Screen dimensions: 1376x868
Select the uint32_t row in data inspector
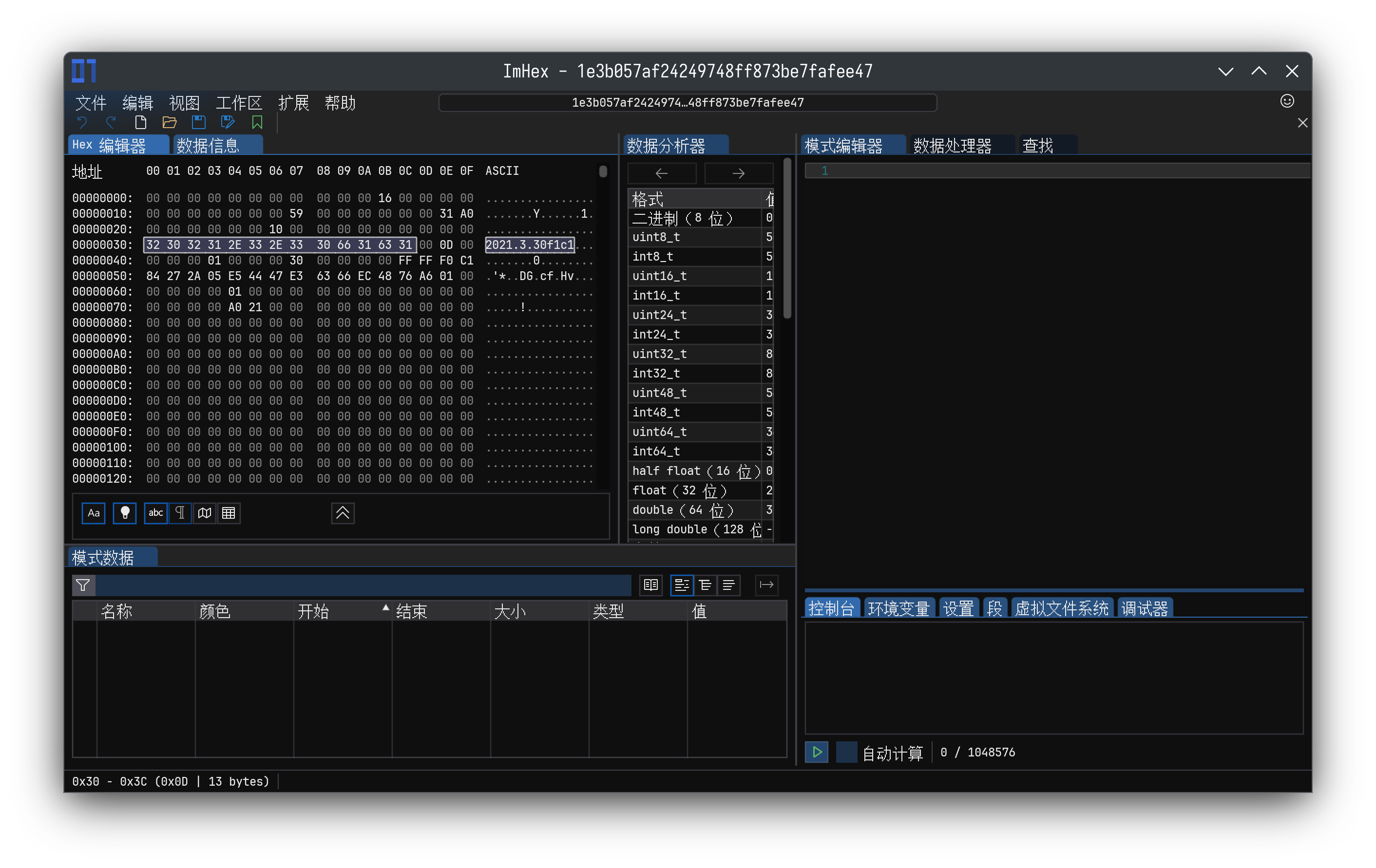tap(701, 354)
